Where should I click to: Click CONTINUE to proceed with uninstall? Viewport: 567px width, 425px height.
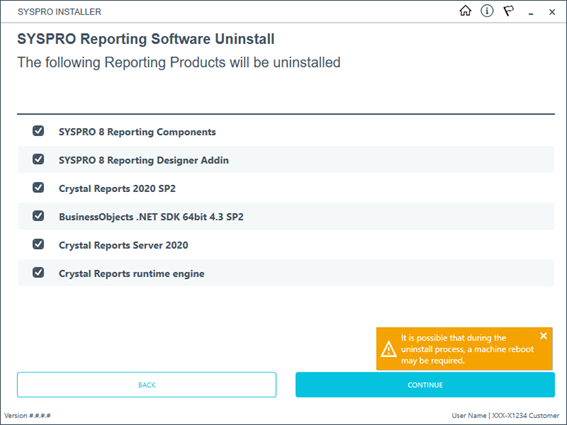pos(425,385)
